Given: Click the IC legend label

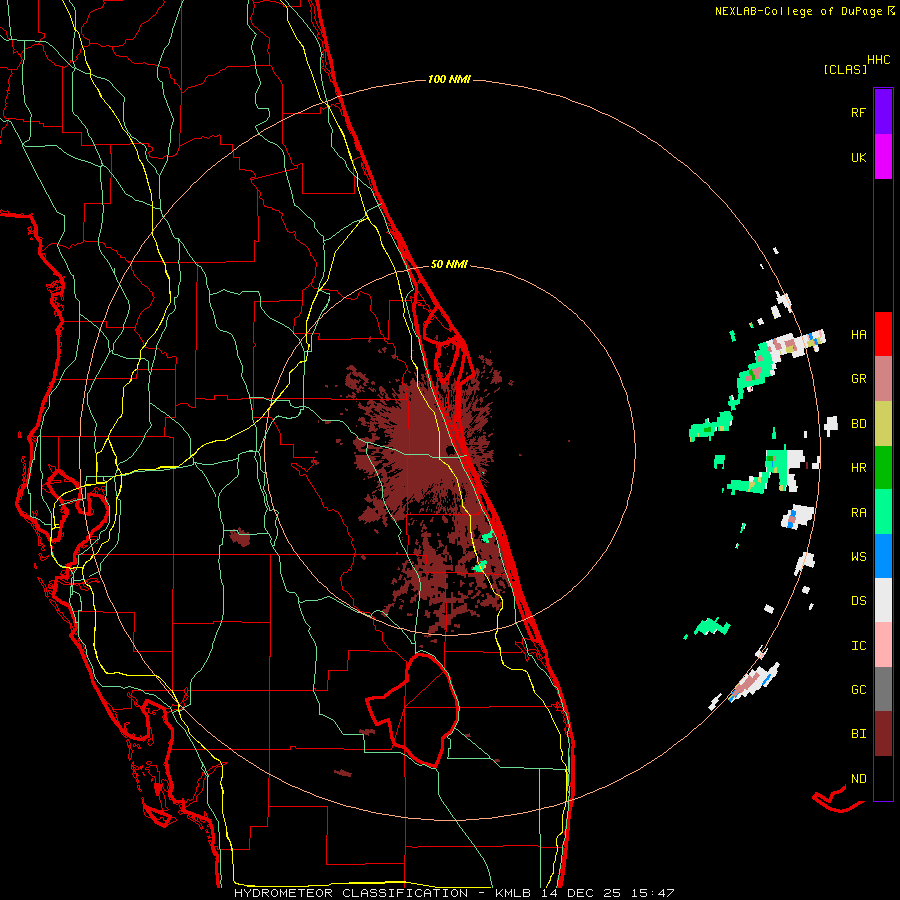Looking at the screenshot, I should tap(858, 646).
